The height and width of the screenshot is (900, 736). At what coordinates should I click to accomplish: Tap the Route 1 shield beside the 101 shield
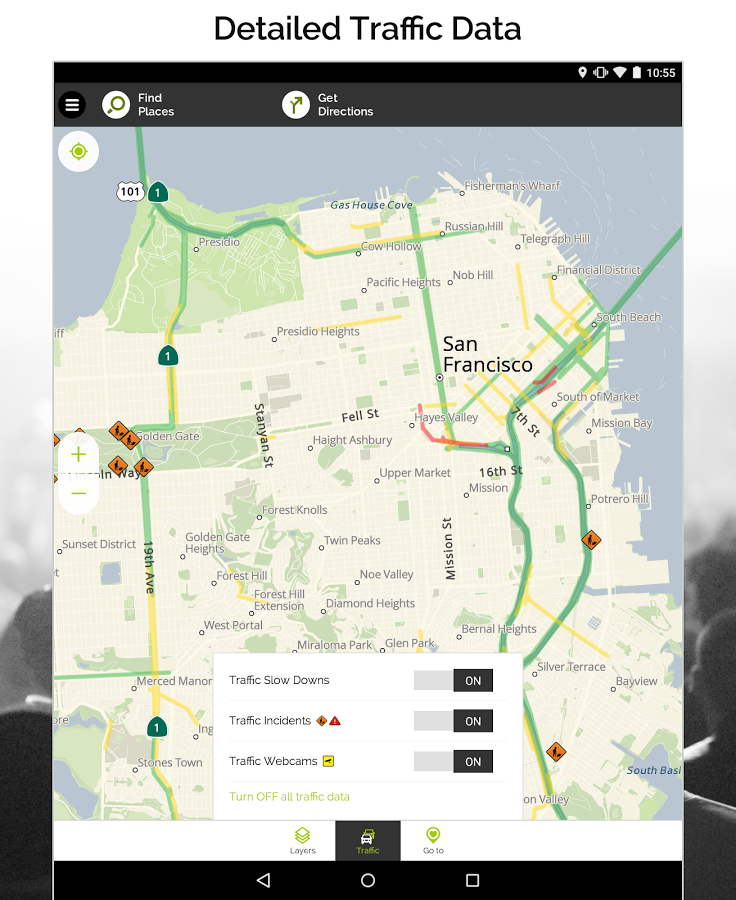(x=158, y=192)
